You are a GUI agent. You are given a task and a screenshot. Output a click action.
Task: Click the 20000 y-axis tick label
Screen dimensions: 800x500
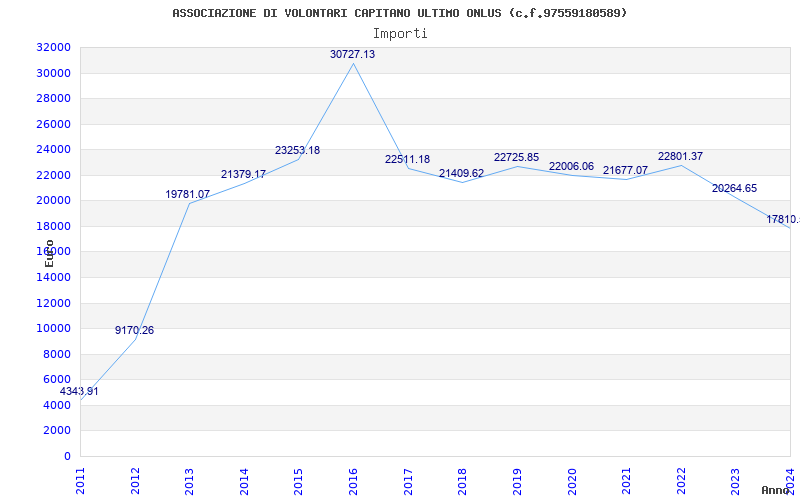[54, 201]
